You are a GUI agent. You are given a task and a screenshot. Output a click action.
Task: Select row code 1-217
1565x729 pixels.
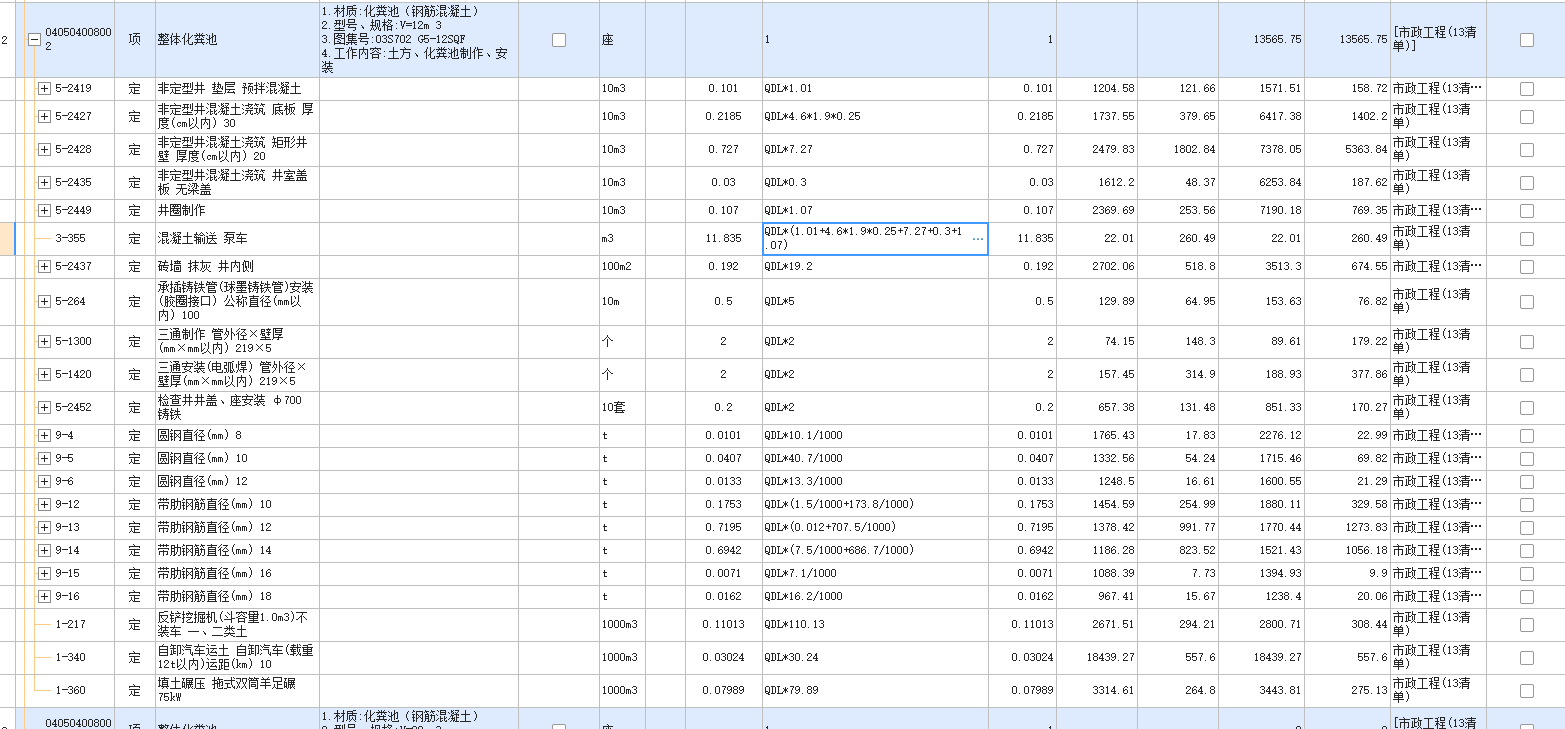click(70, 625)
